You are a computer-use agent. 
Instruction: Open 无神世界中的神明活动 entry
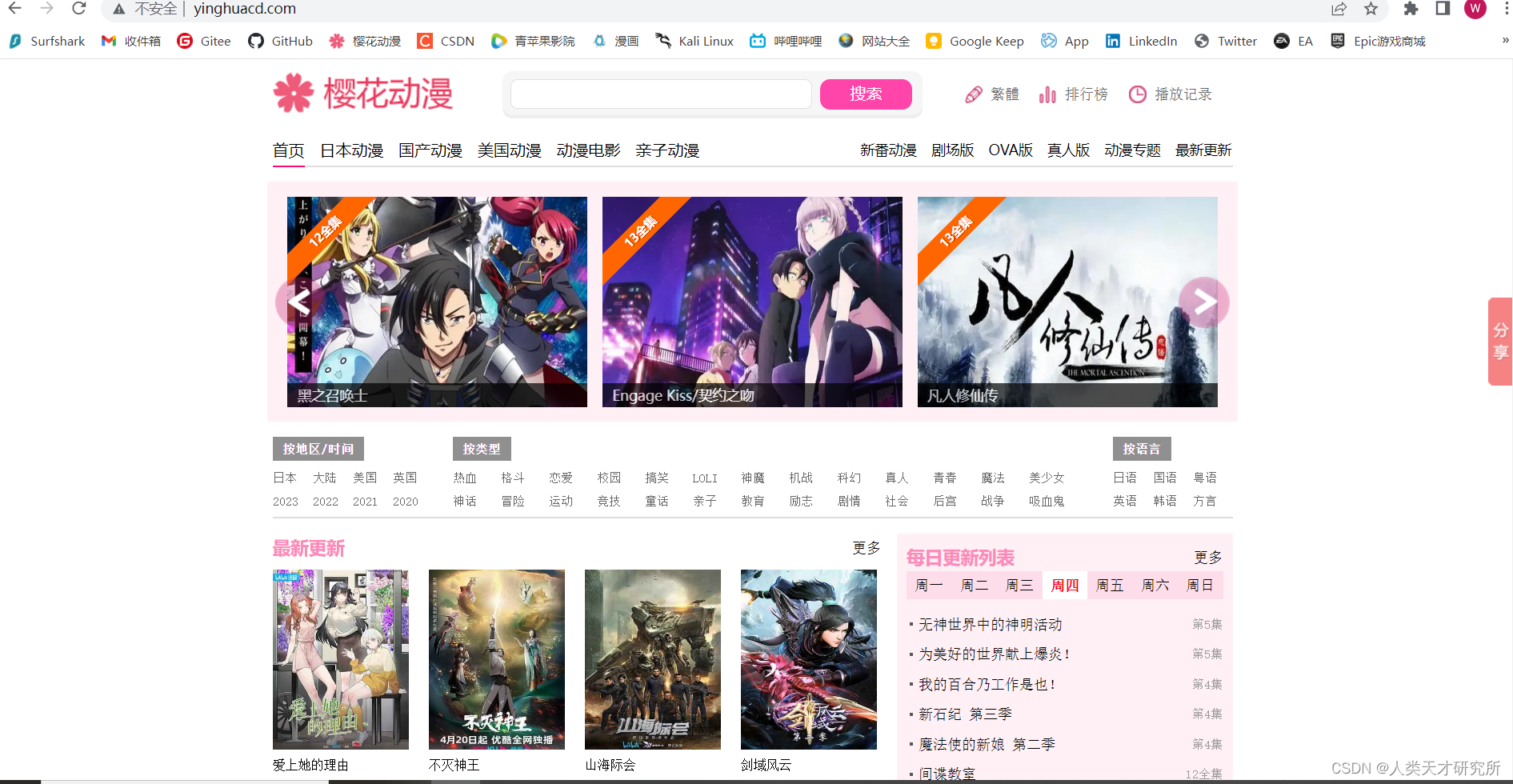[x=991, y=624]
